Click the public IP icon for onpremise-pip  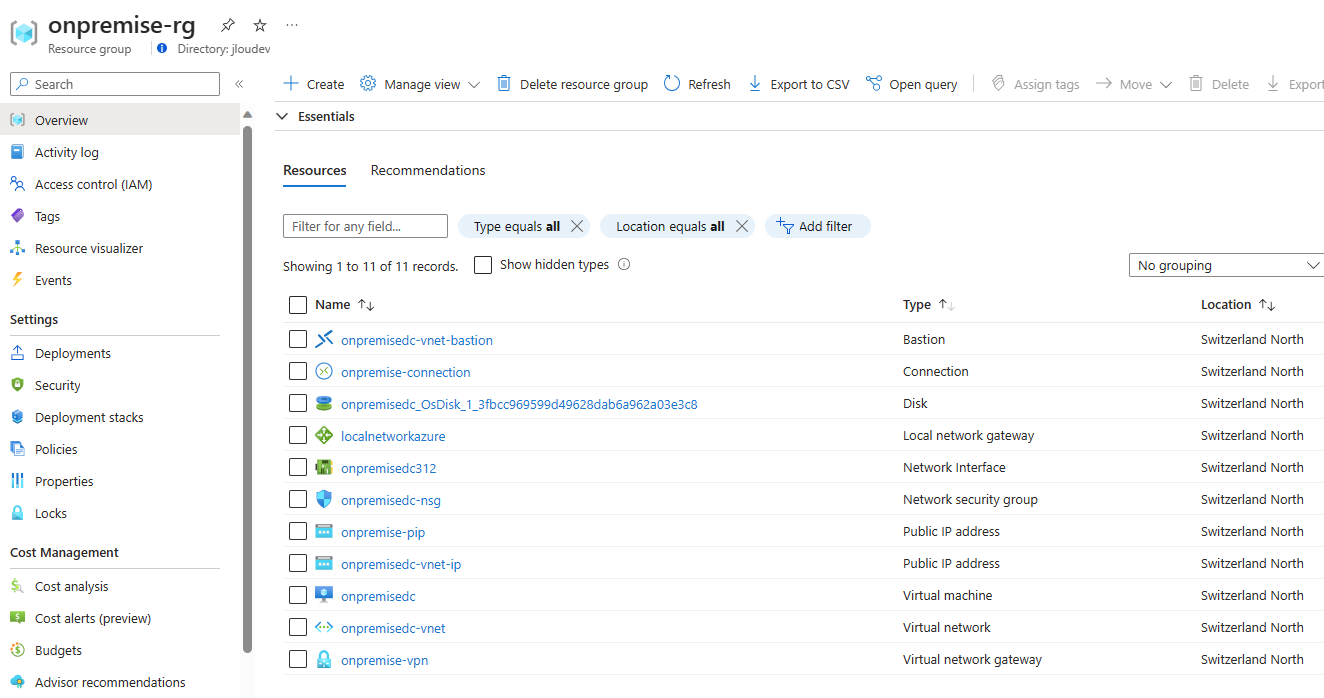click(x=324, y=532)
